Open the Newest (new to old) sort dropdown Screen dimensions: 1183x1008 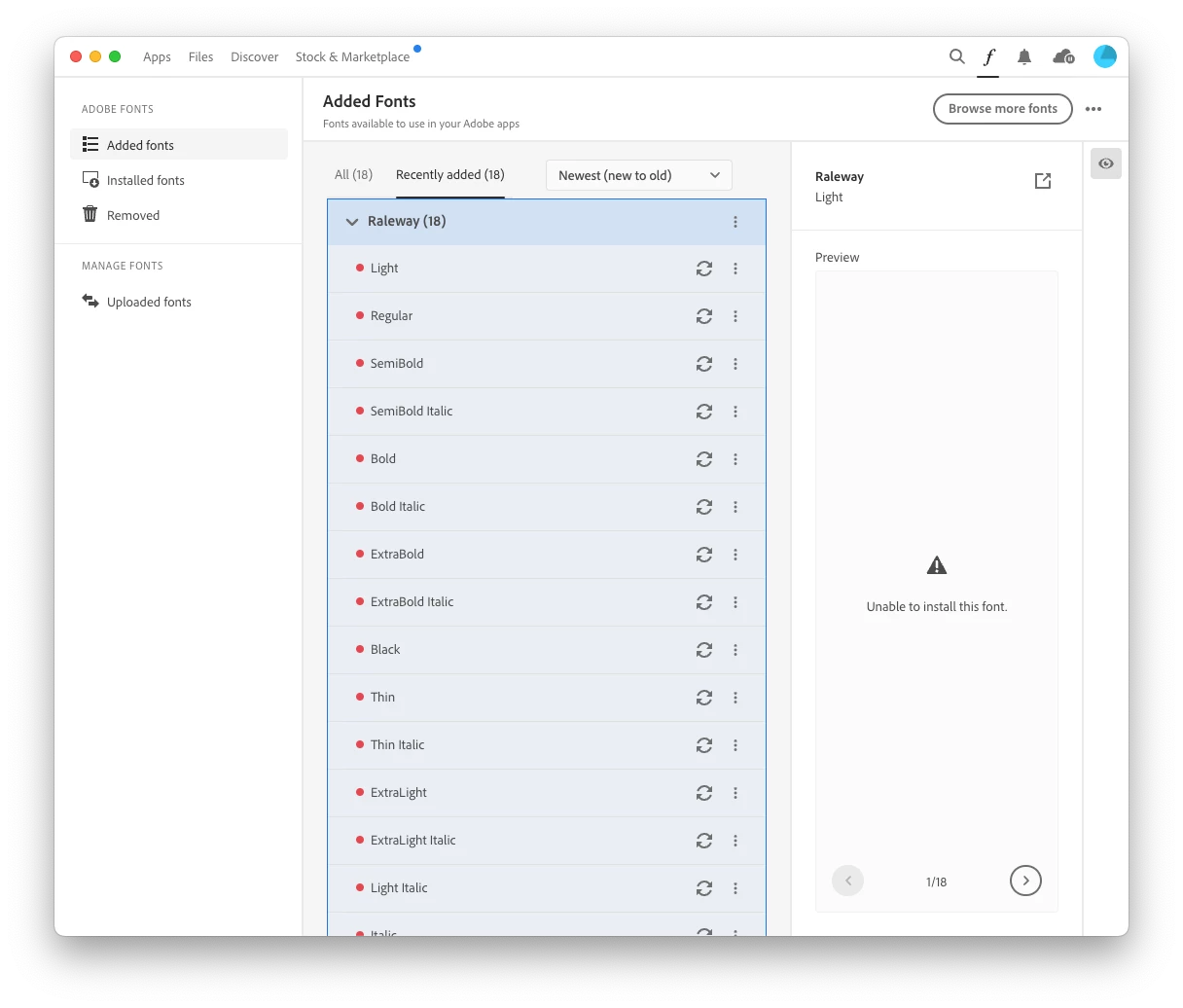point(639,175)
